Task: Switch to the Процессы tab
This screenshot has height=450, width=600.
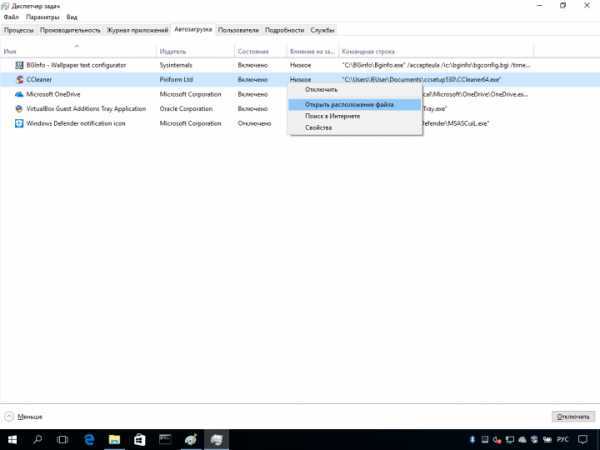Action: tap(19, 30)
